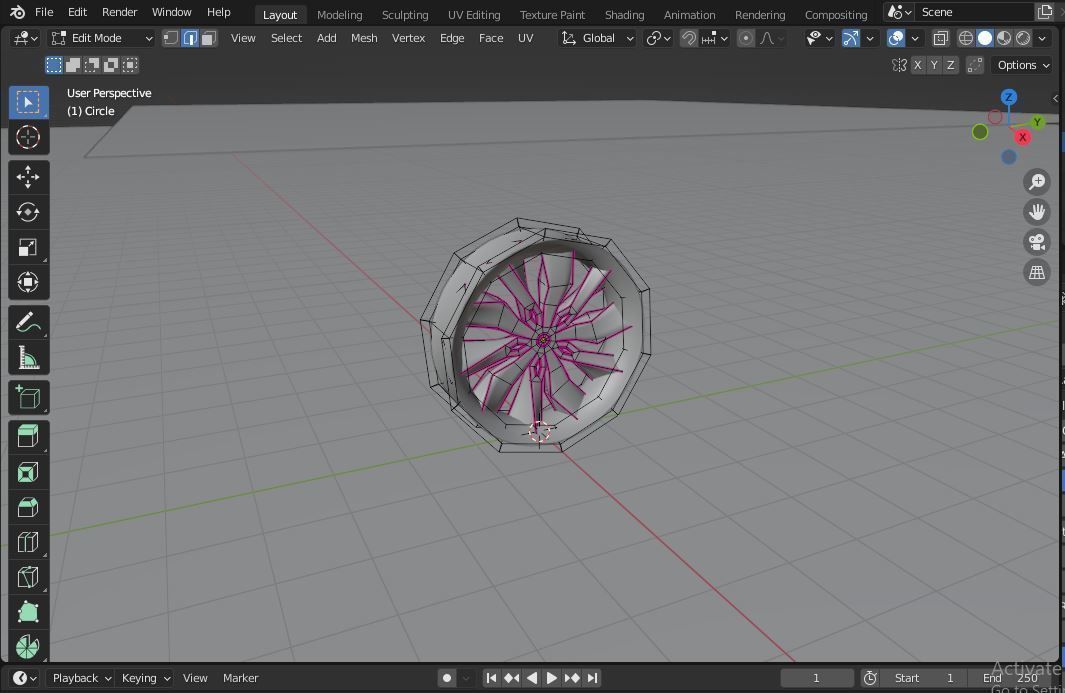Screen dimensions: 1065x693
Task: Open the Edit Mode dropdown
Action: click(x=100, y=37)
